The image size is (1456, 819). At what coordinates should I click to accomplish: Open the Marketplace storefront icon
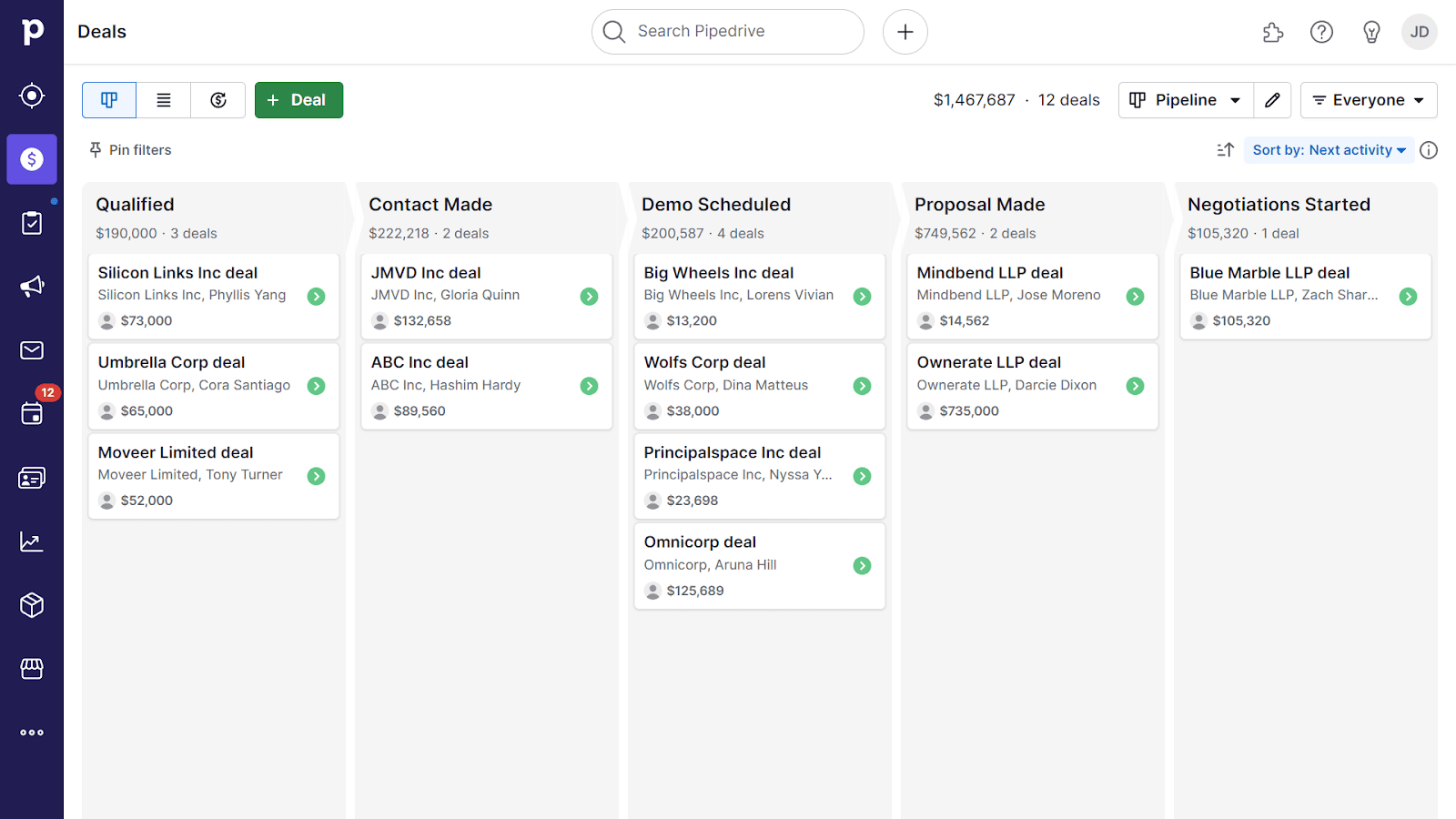click(x=32, y=668)
